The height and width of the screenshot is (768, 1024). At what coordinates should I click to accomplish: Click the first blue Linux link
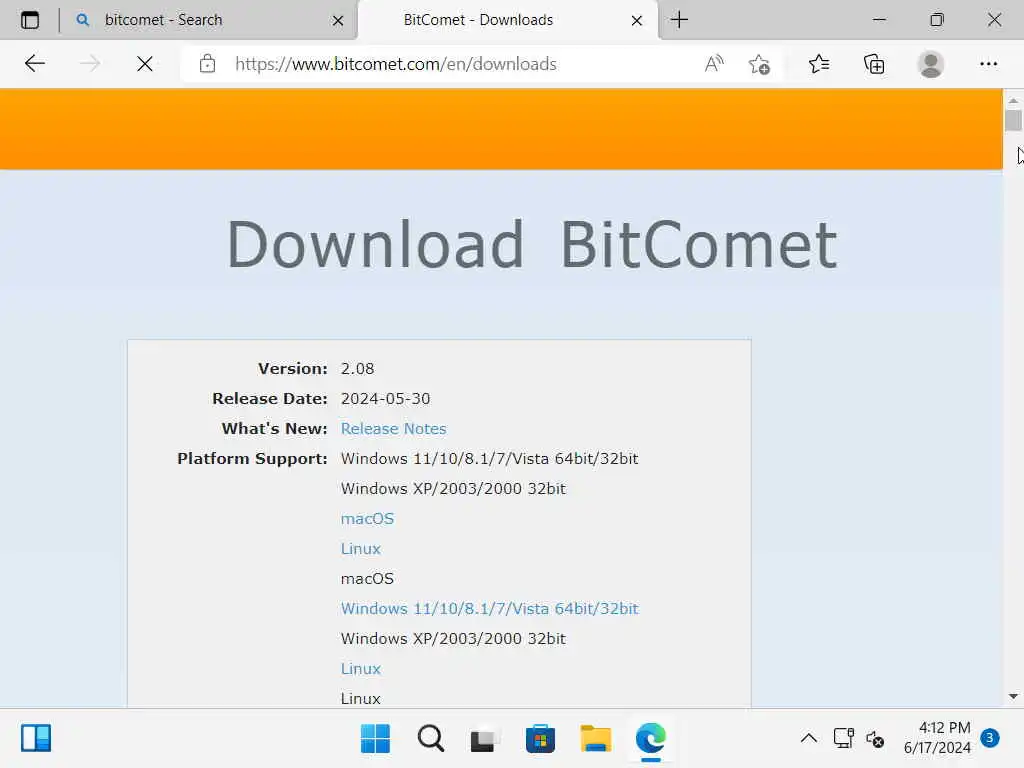[x=360, y=549]
